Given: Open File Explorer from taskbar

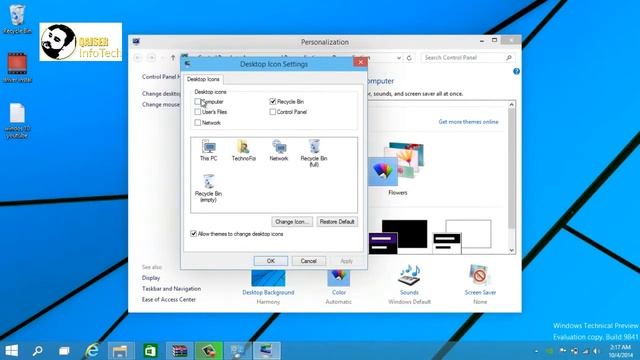Looking at the screenshot, I should (x=121, y=350).
